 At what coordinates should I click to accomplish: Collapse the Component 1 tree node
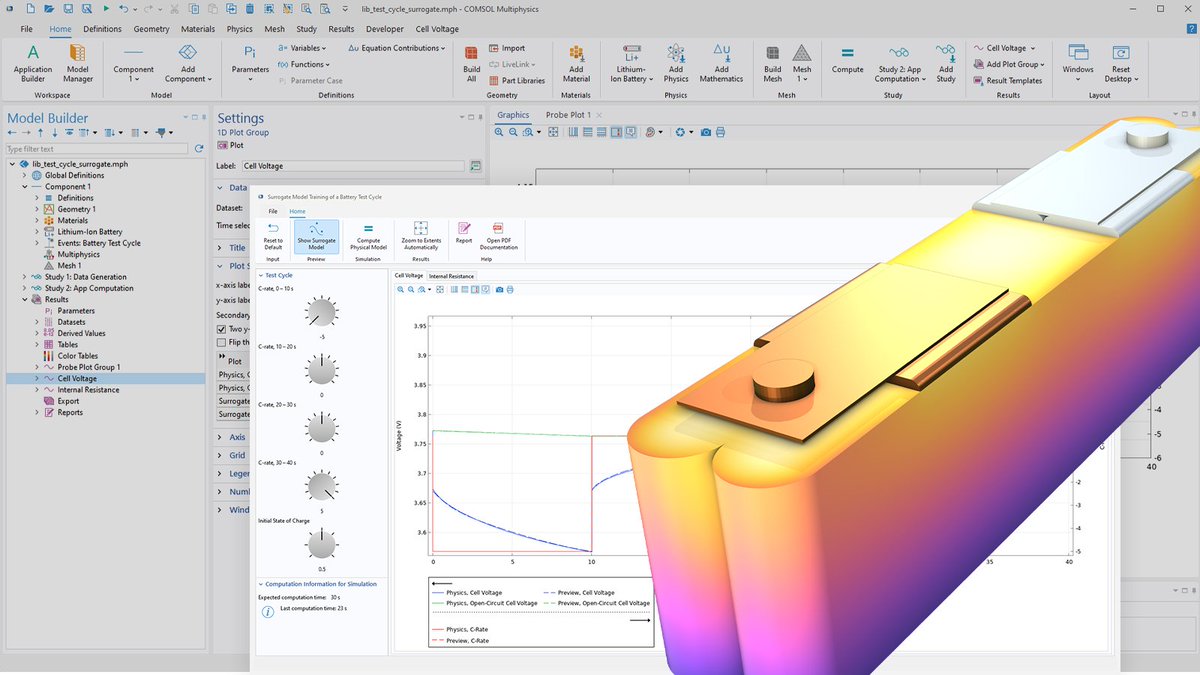click(25, 186)
